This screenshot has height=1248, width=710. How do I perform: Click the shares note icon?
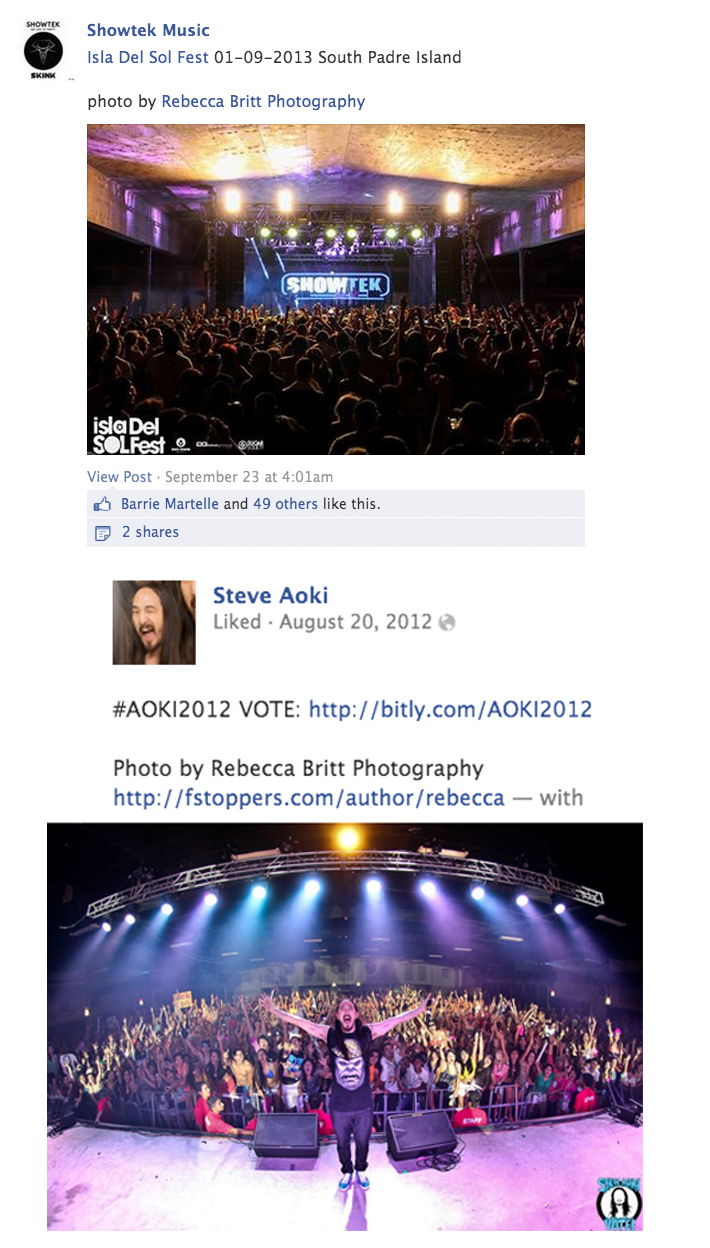(101, 533)
